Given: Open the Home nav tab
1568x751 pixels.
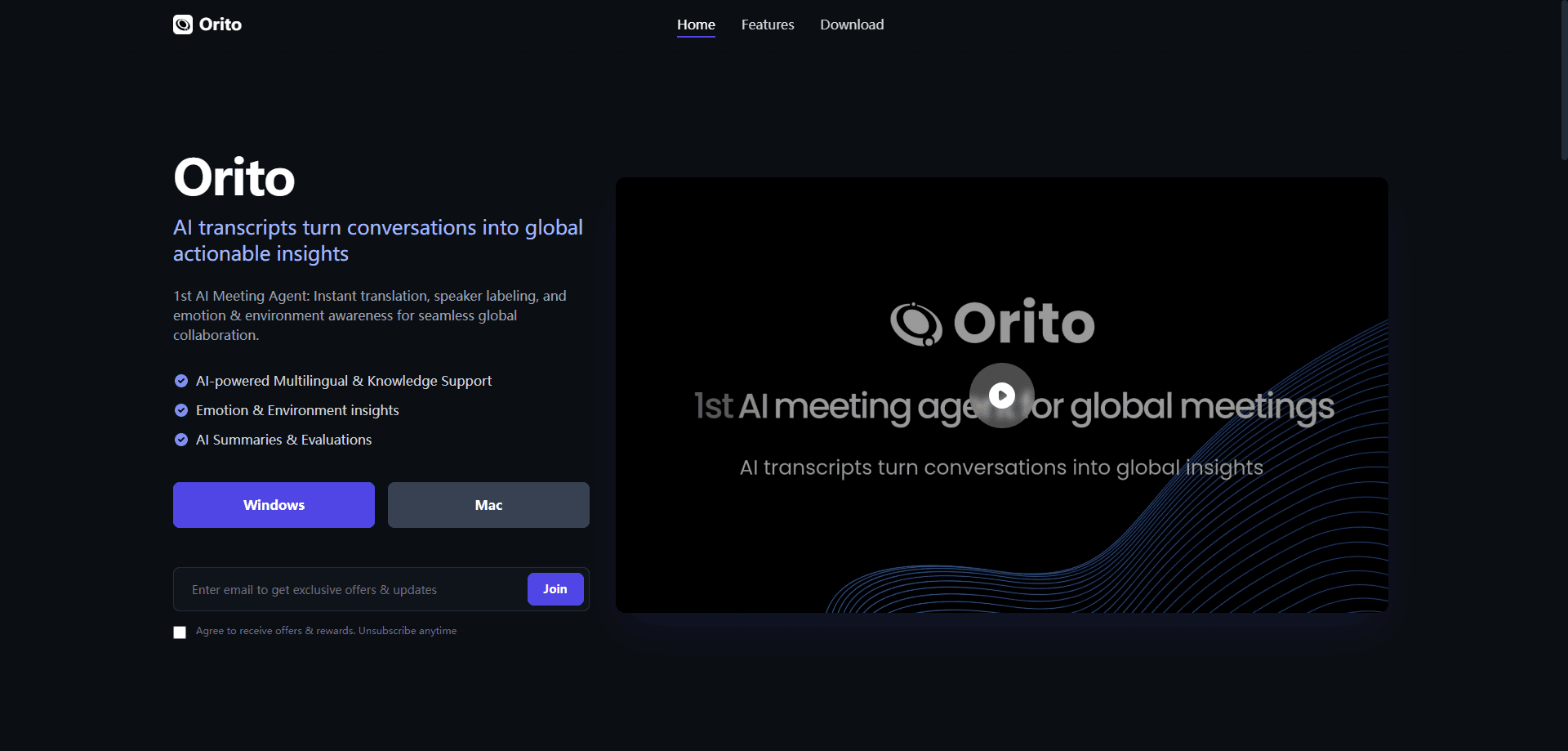Looking at the screenshot, I should 696,25.
